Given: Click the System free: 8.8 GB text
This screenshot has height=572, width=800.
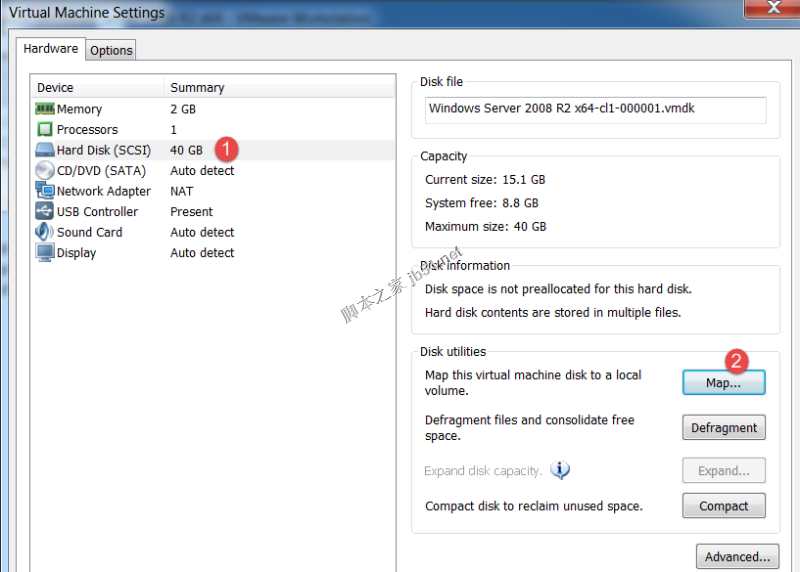Looking at the screenshot, I should pyautogui.click(x=482, y=203).
